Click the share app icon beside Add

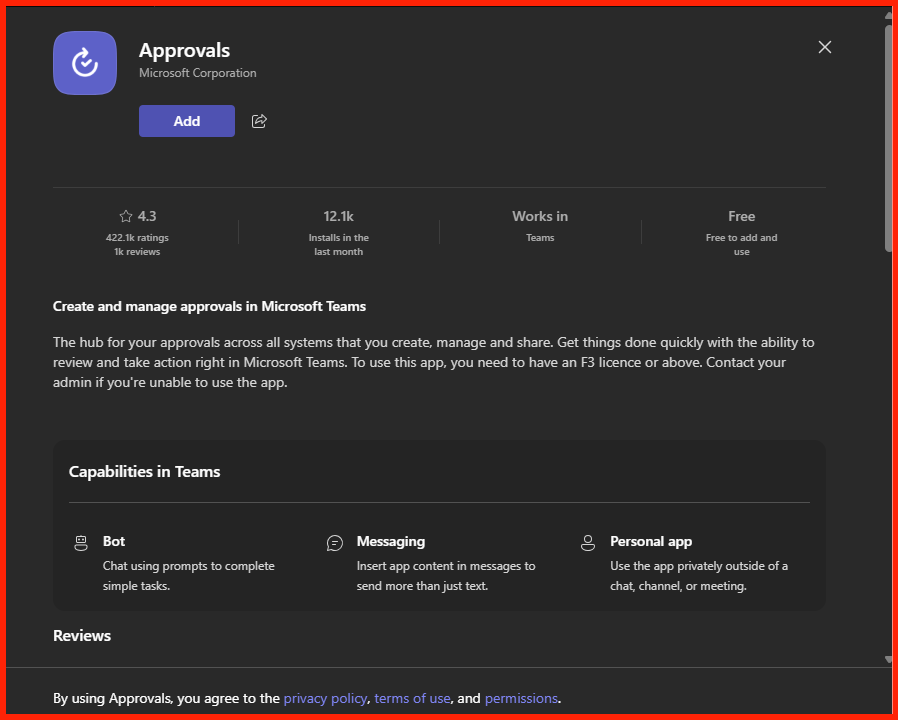pyautogui.click(x=259, y=121)
